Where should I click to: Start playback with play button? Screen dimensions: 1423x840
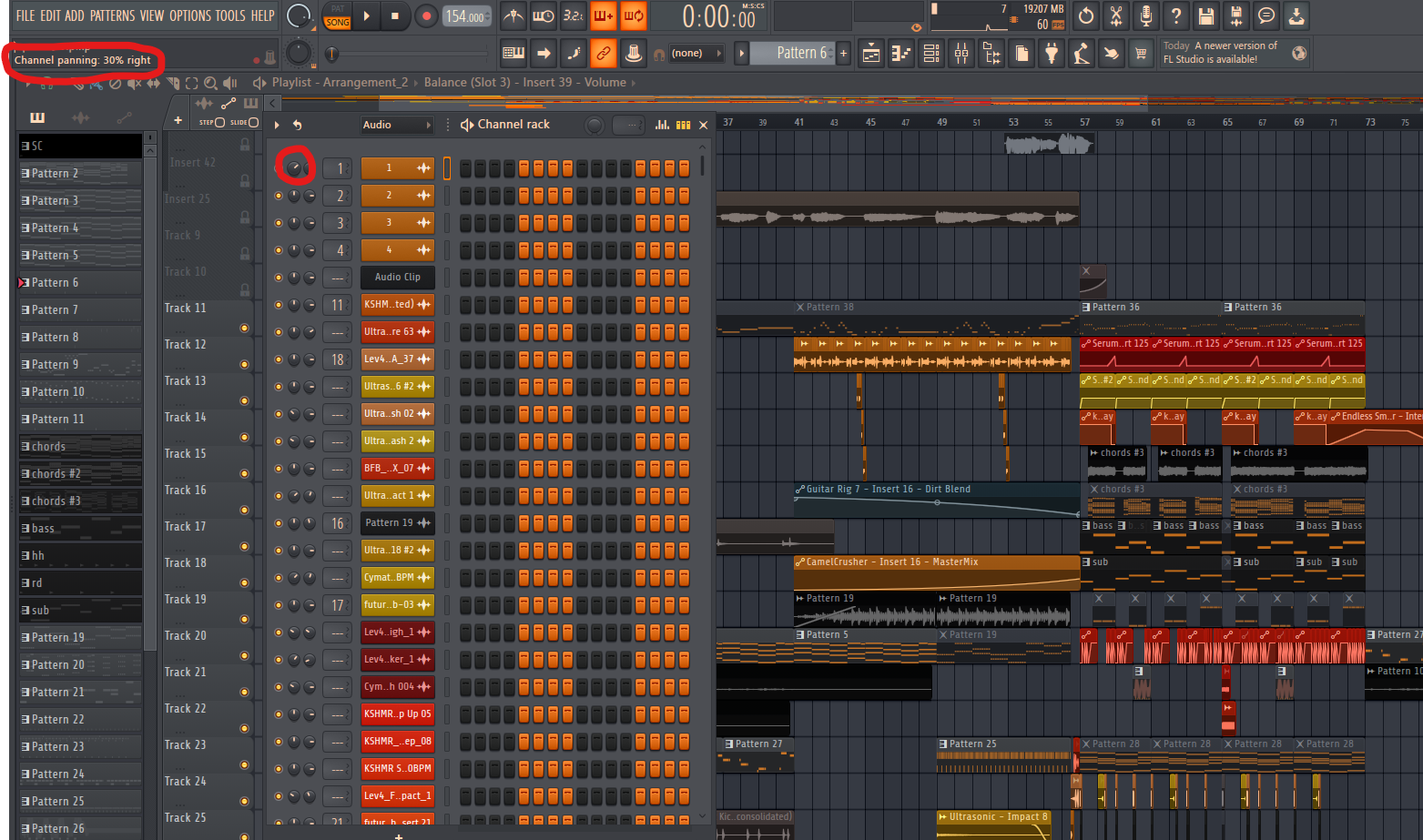coord(366,15)
